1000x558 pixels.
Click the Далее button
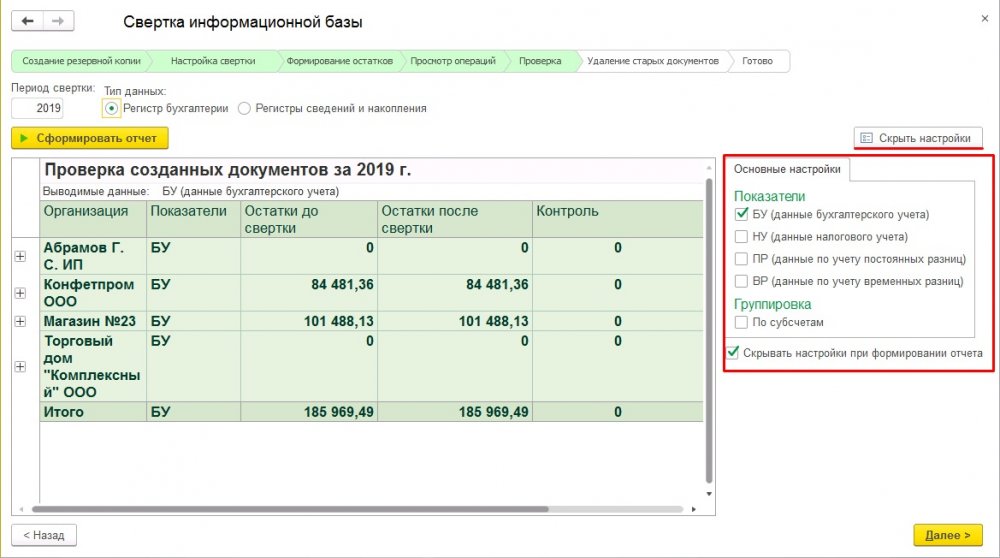coord(948,535)
